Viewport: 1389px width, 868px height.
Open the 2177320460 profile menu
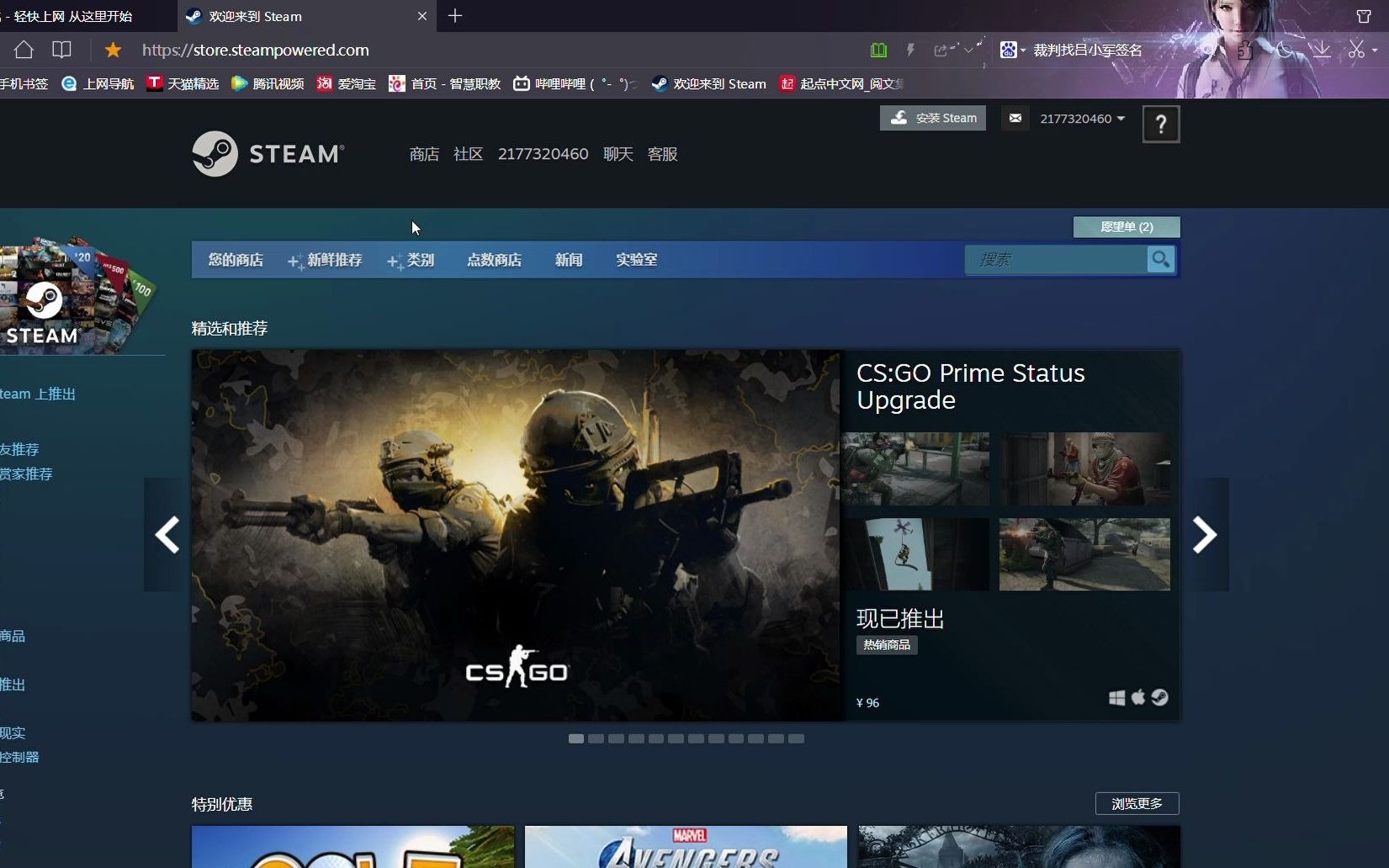pos(543,154)
